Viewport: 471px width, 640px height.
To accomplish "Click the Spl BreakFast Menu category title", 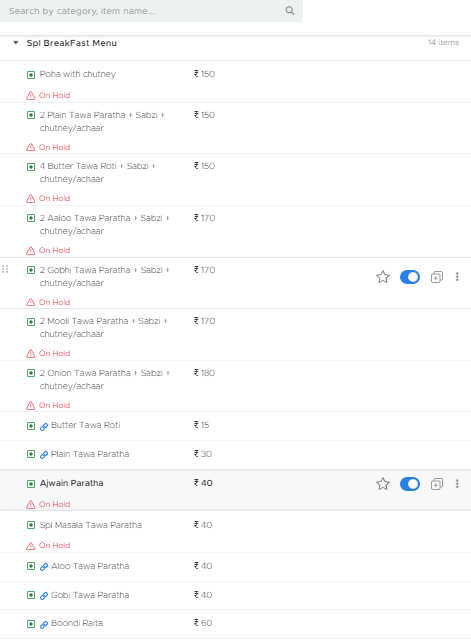I will (x=72, y=43).
